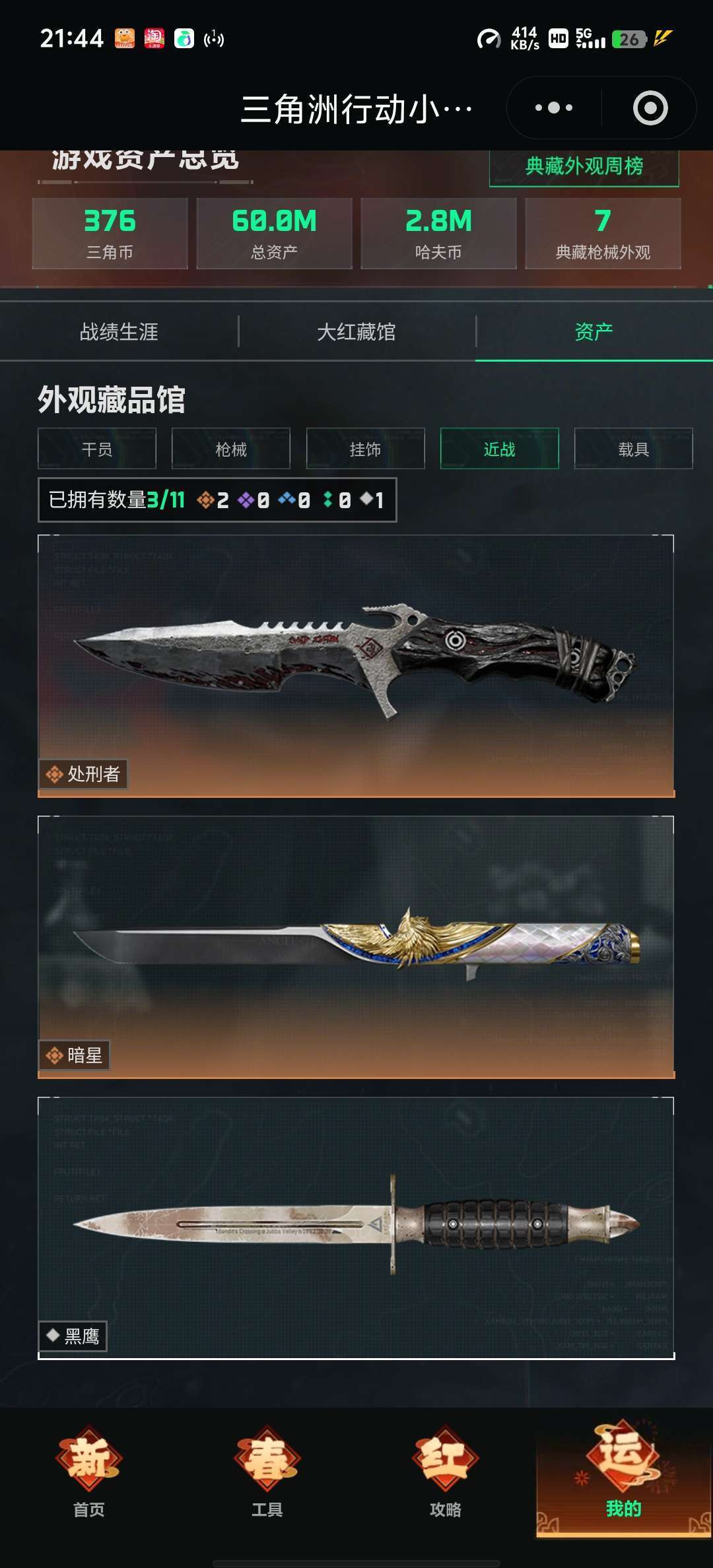Image resolution: width=713 pixels, height=1568 pixels.
Task: Select the 资产 tab
Action: (594, 331)
